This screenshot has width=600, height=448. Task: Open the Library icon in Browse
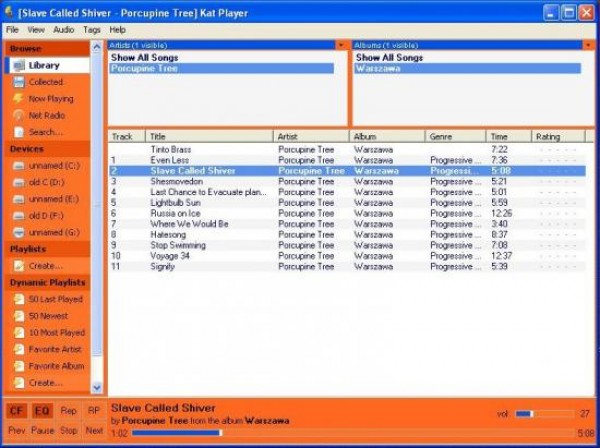coord(19,66)
